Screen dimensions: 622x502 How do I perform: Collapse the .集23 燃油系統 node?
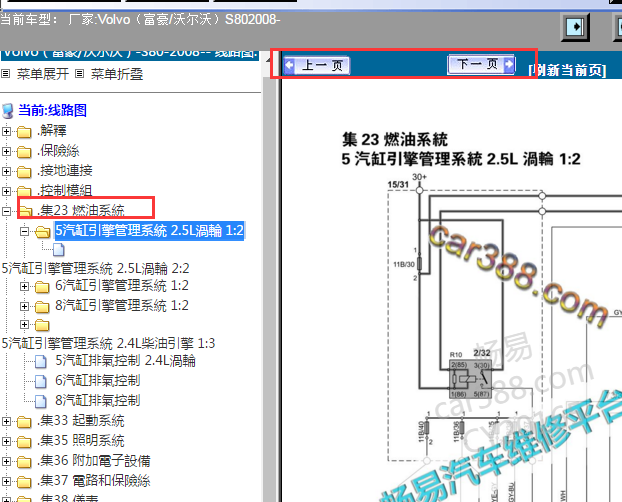[6, 211]
